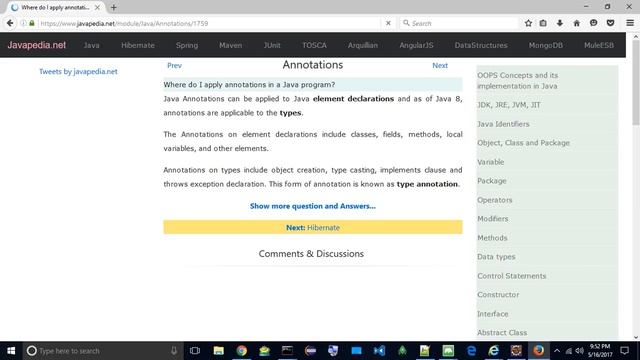The image size is (640, 360).
Task: Open File Explorer from the taskbar
Action: pos(218,351)
